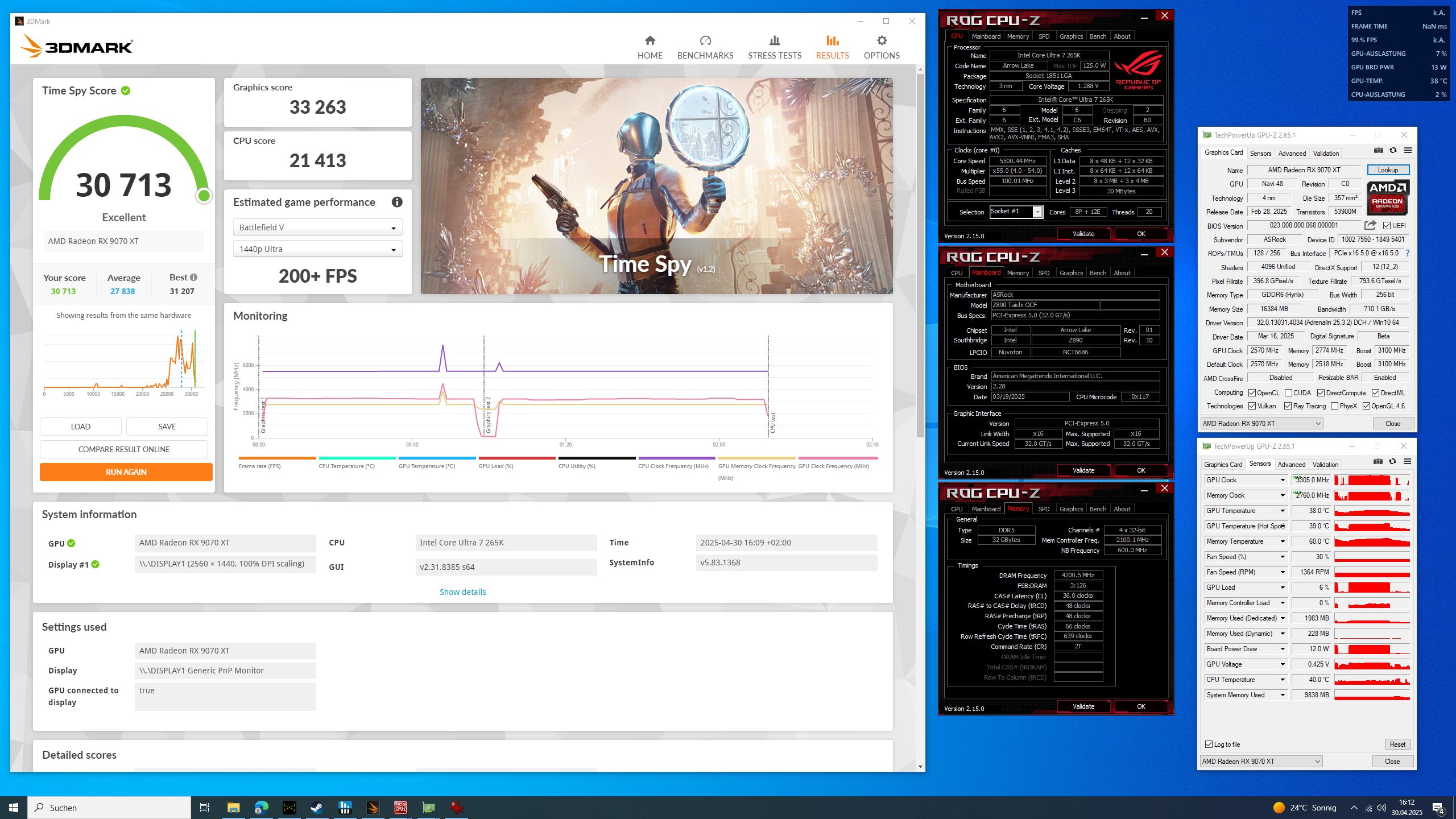
Task: Click the volume icon in system tray
Action: coord(1381,808)
